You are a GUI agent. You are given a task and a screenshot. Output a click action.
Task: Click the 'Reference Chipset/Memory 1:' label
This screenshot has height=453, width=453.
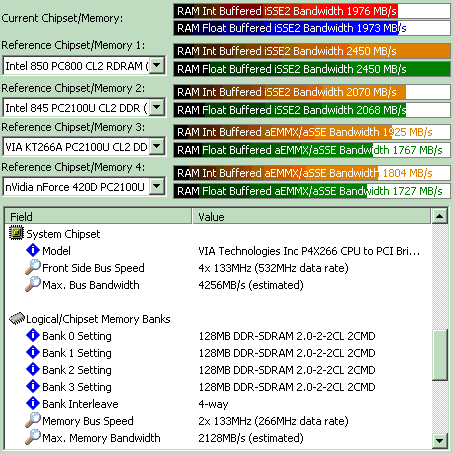73,45
